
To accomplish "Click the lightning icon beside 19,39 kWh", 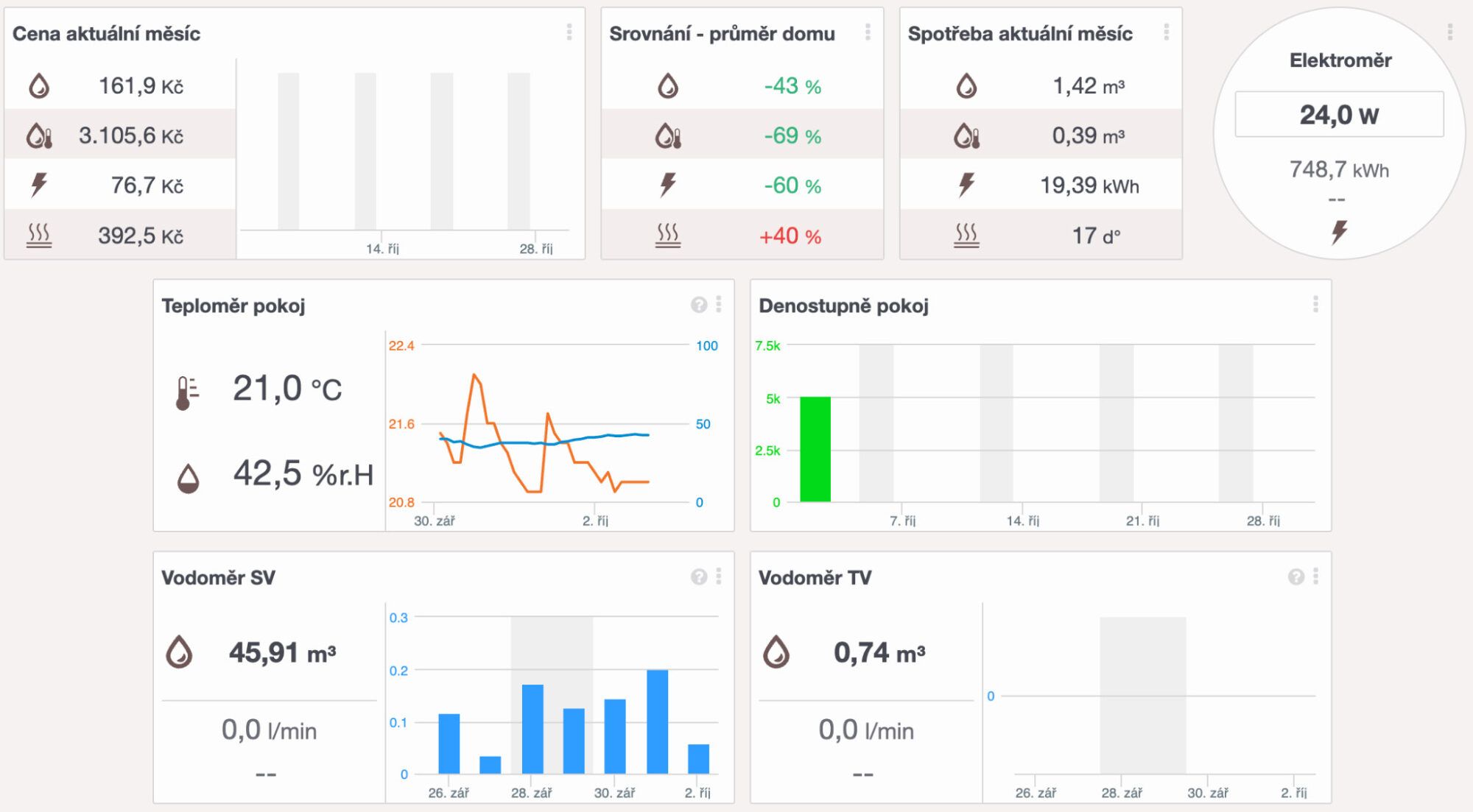I will pyautogui.click(x=966, y=185).
